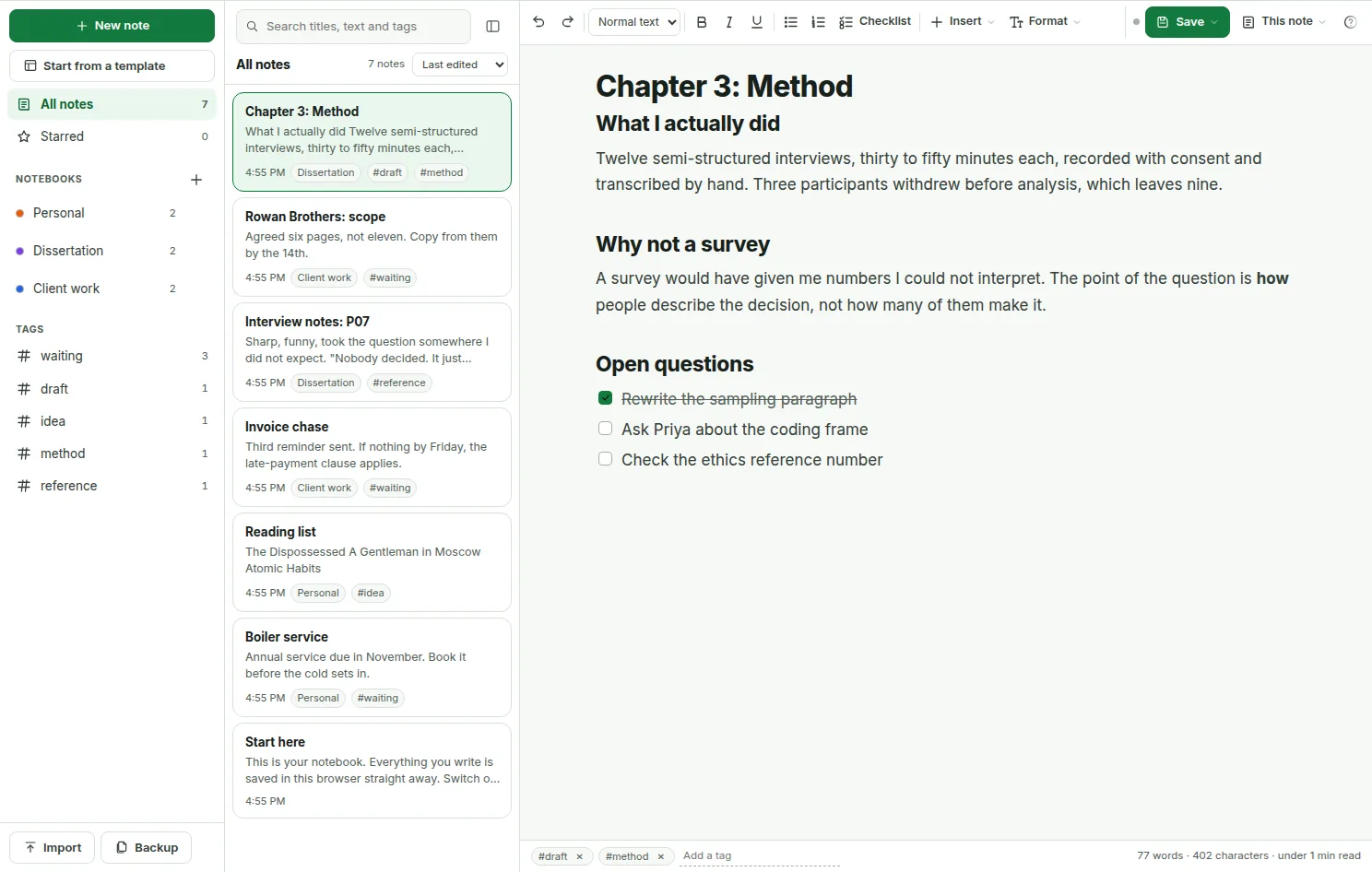Click Start from a template
The height and width of the screenshot is (872, 1372).
point(112,65)
